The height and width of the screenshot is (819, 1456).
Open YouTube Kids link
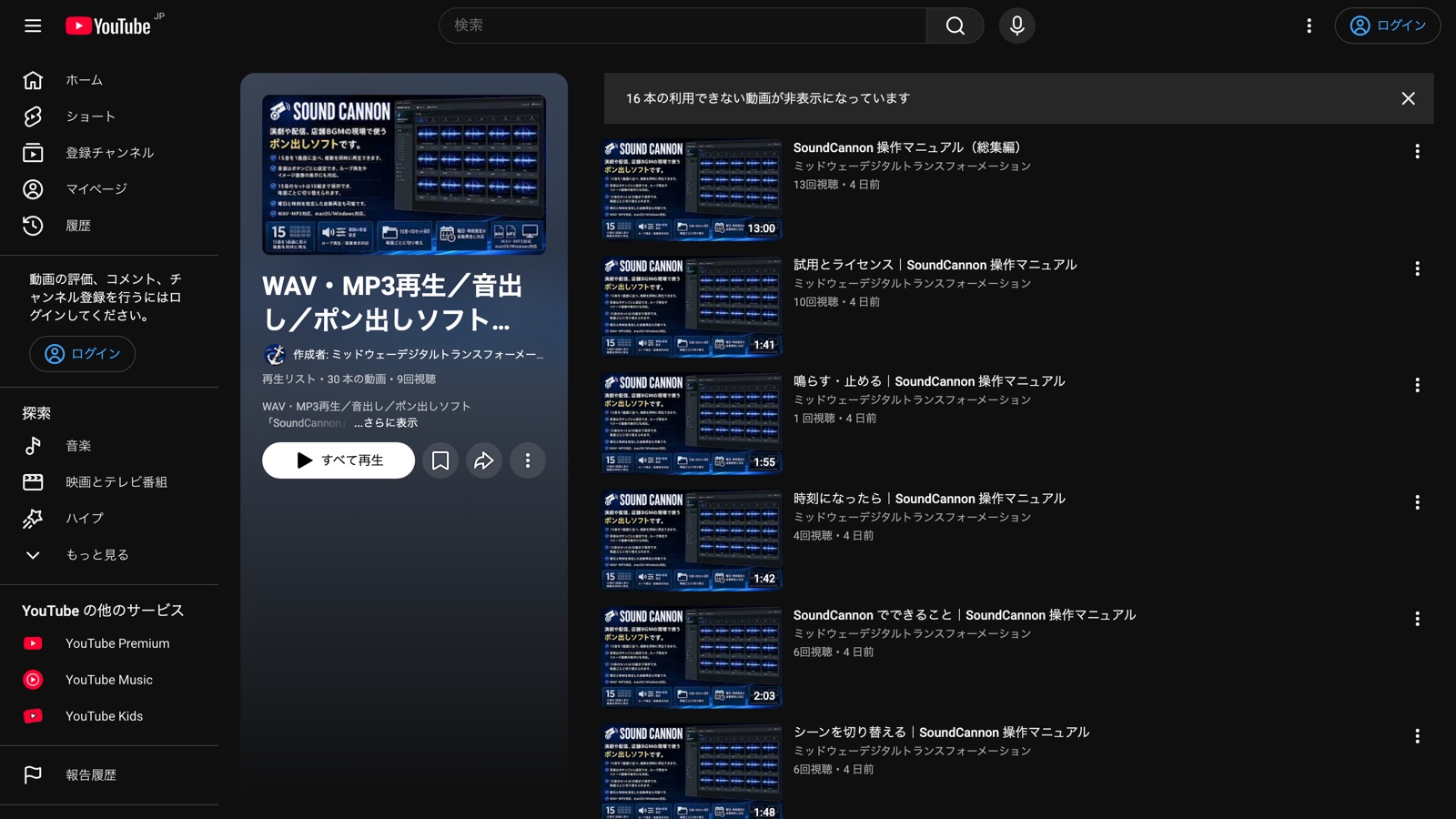[x=109, y=716]
